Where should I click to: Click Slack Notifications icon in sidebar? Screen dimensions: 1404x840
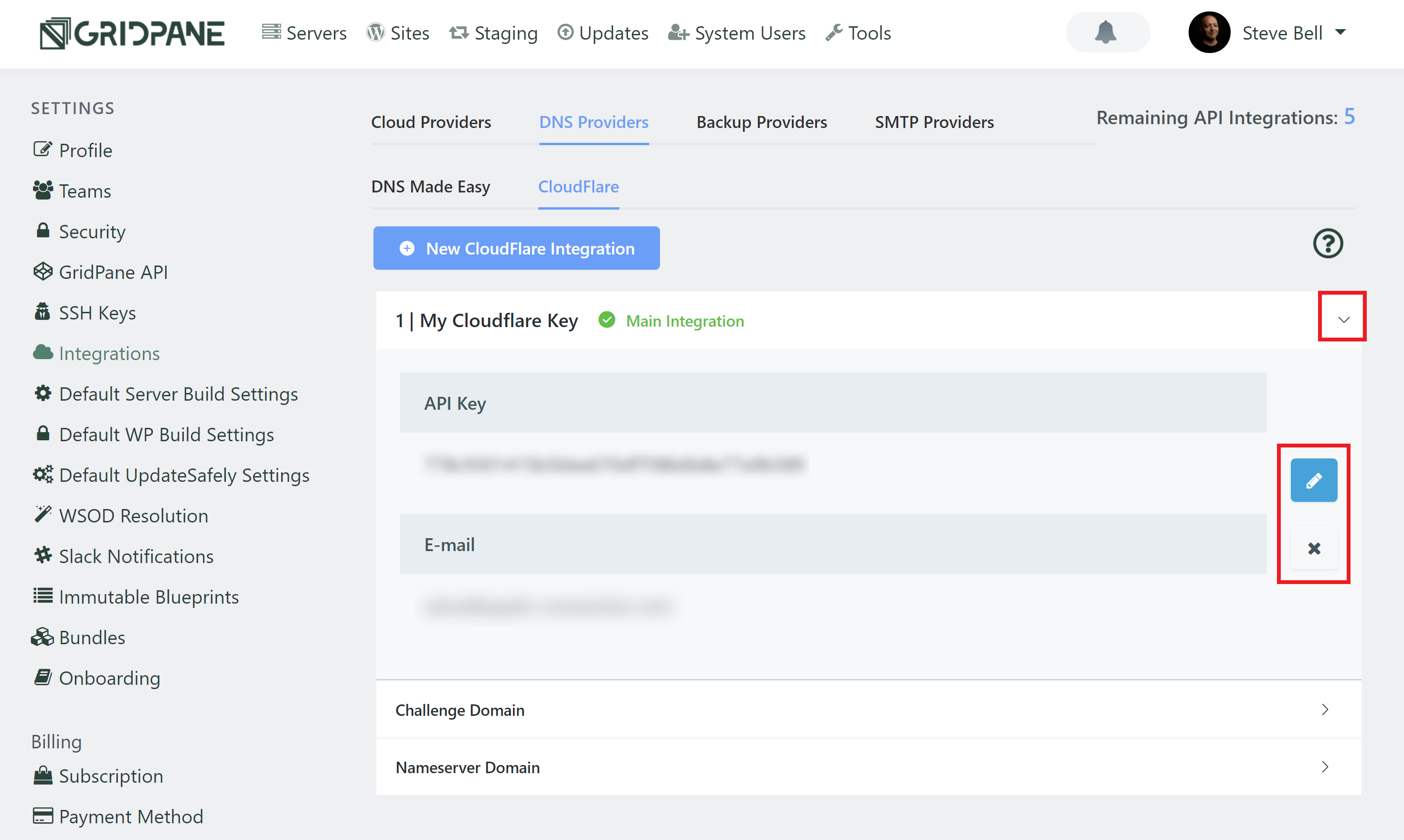click(43, 555)
